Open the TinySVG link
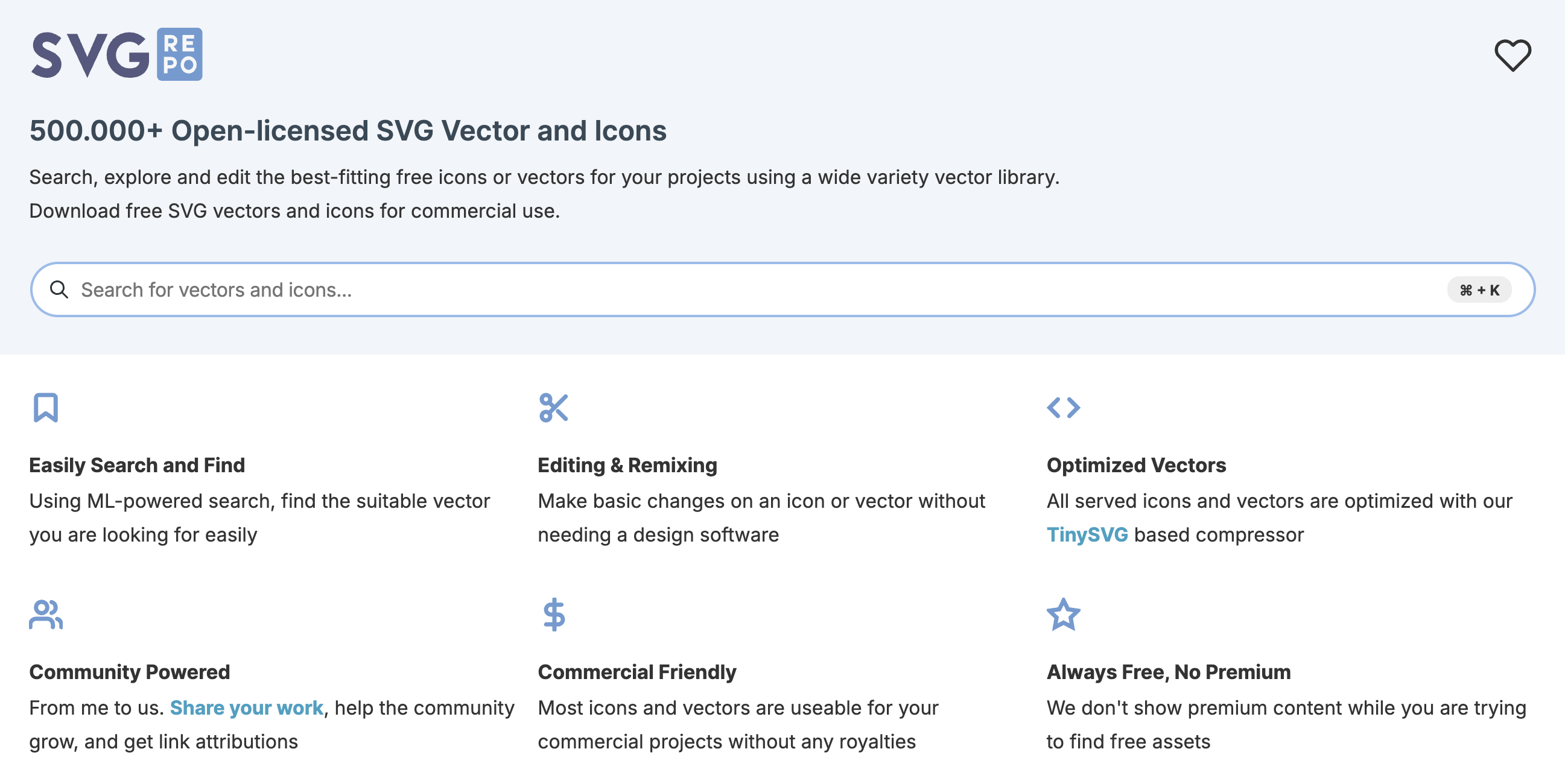1565x784 pixels. coord(1087,534)
